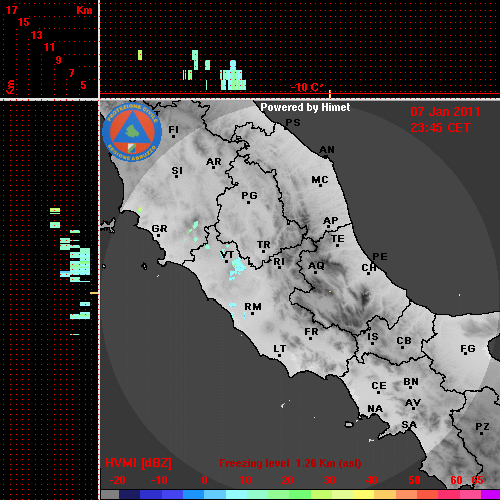Image resolution: width=500 pixels, height=500 pixels.
Task: Select the PG city label on map
Action: [x=249, y=195]
